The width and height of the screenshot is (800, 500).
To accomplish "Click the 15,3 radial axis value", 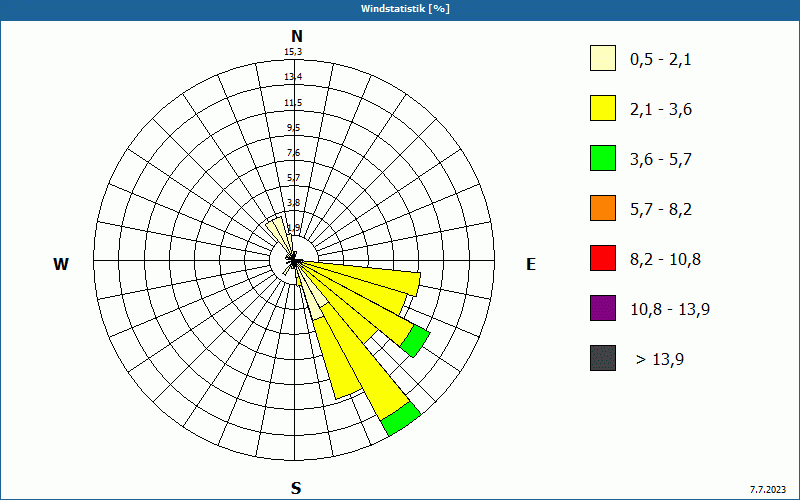I will coord(293,52).
